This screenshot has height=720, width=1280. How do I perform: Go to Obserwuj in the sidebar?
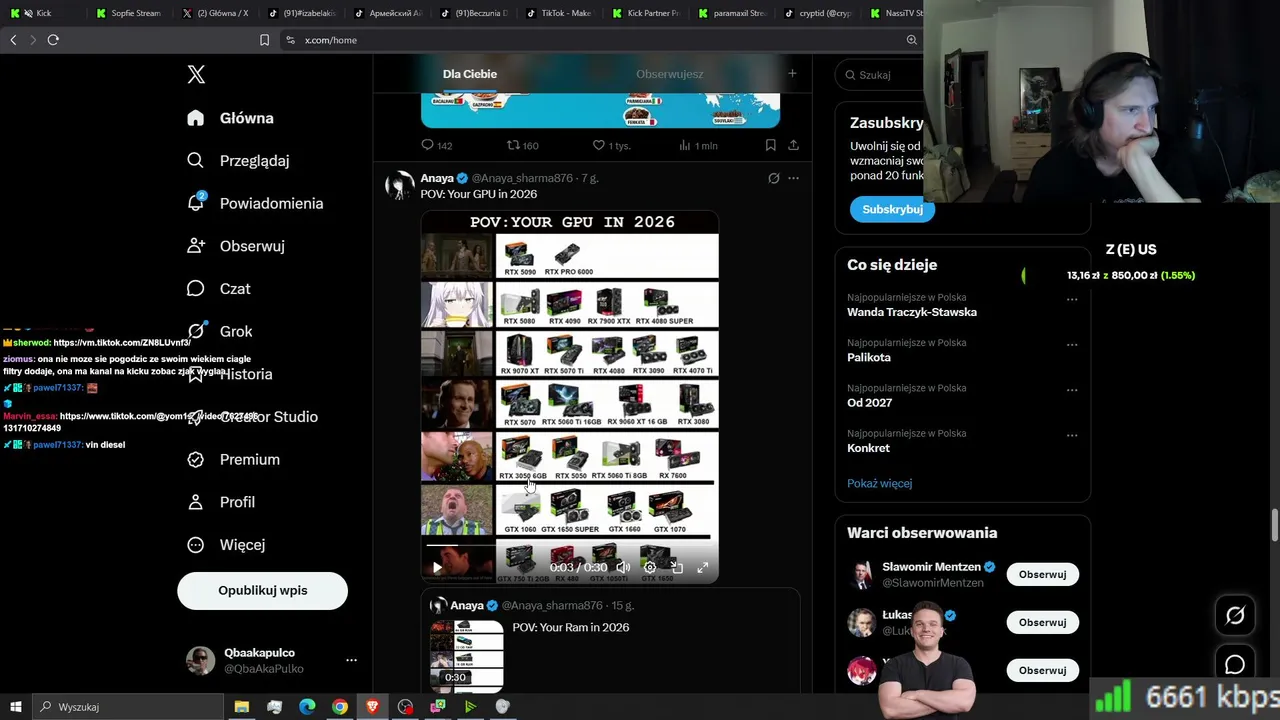pyautogui.click(x=236, y=246)
